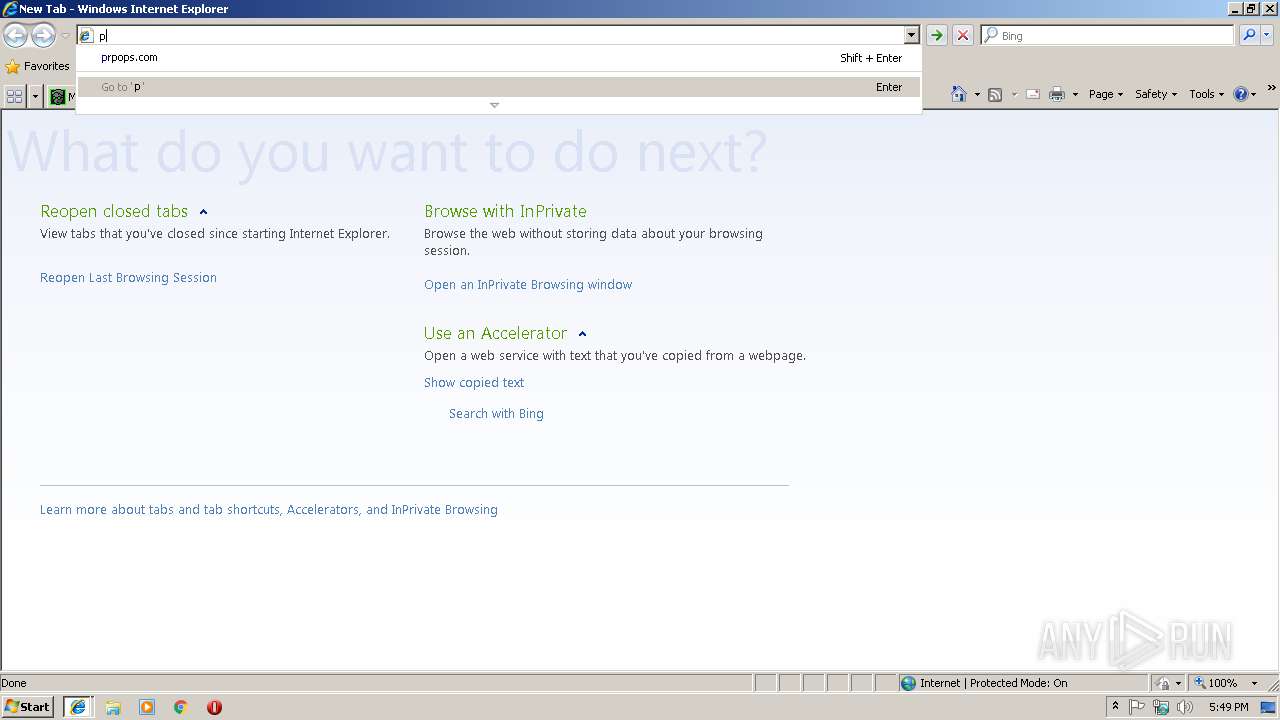1280x720 pixels.
Task: Click the red Opera icon in taskbar
Action: [x=214, y=707]
